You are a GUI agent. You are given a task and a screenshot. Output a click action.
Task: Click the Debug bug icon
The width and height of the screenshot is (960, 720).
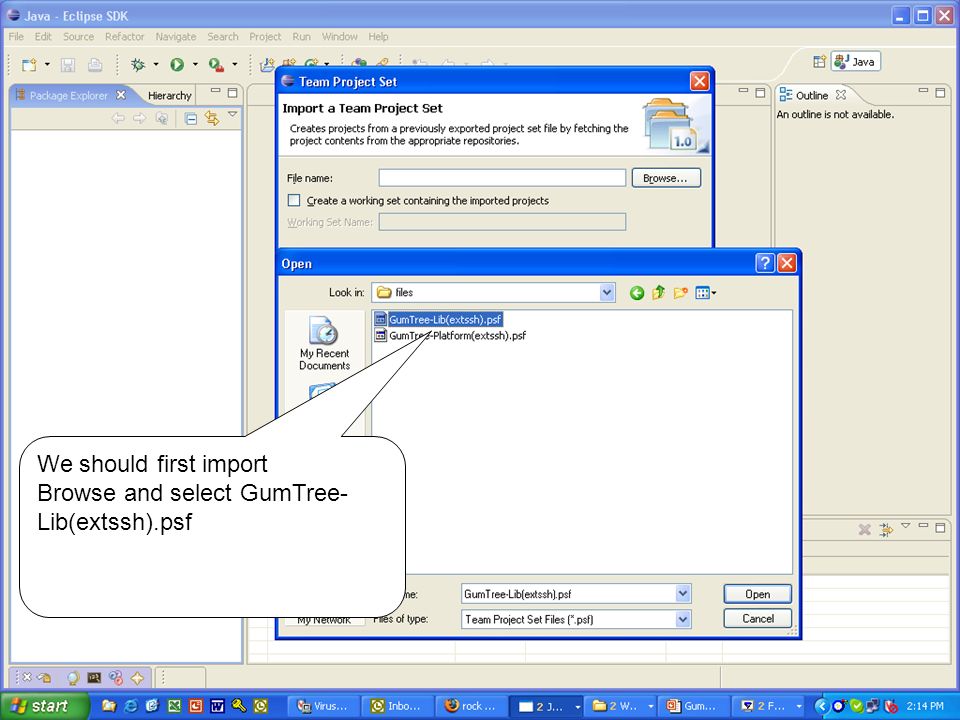138,64
